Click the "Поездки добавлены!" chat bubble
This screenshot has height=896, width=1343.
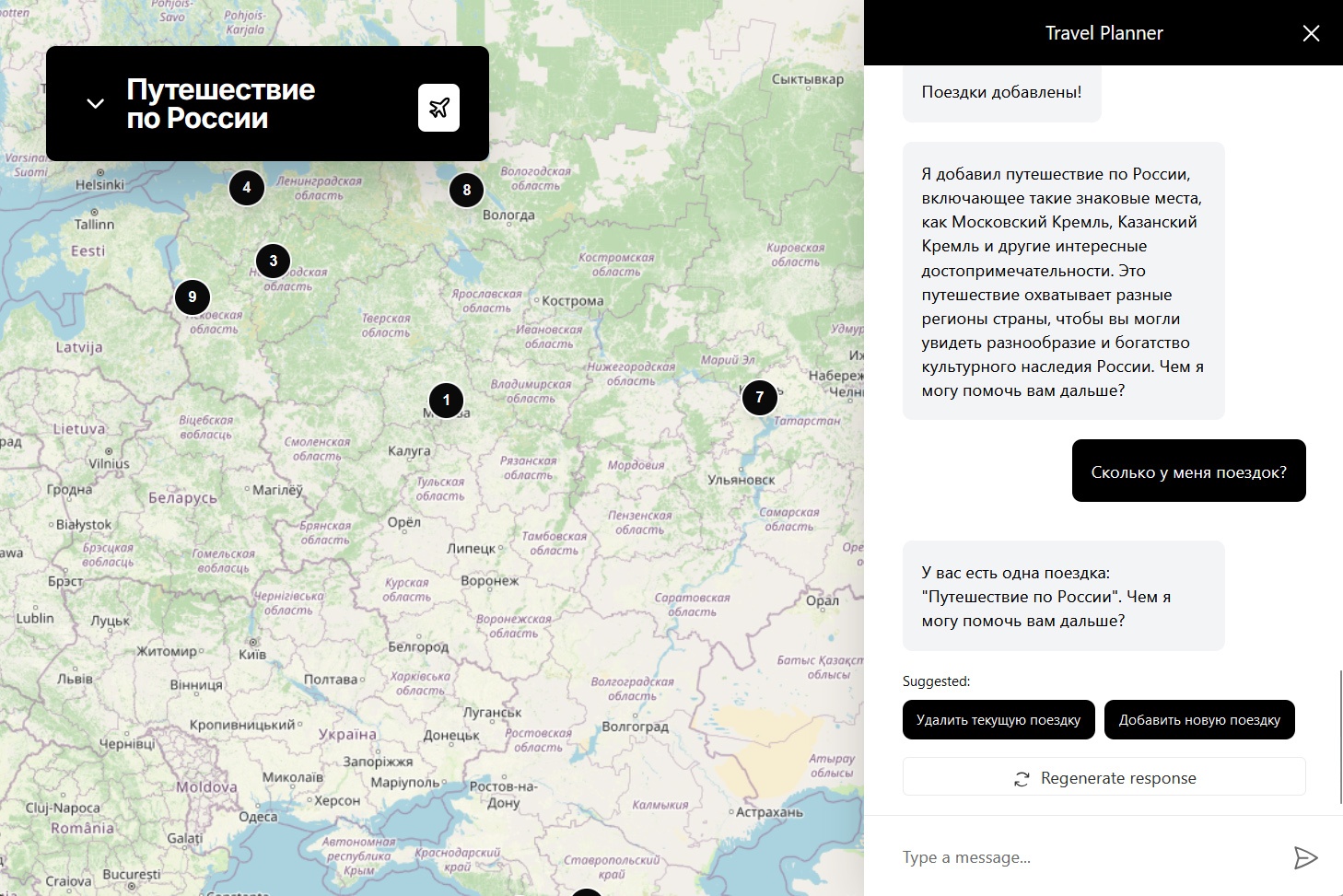[x=1001, y=91]
